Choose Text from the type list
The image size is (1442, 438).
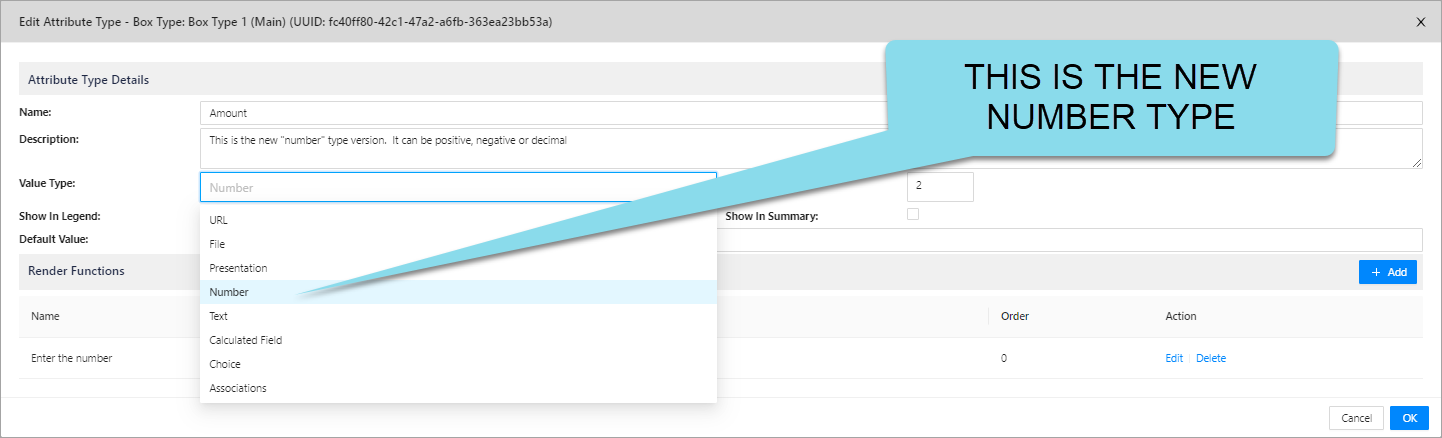tap(219, 316)
